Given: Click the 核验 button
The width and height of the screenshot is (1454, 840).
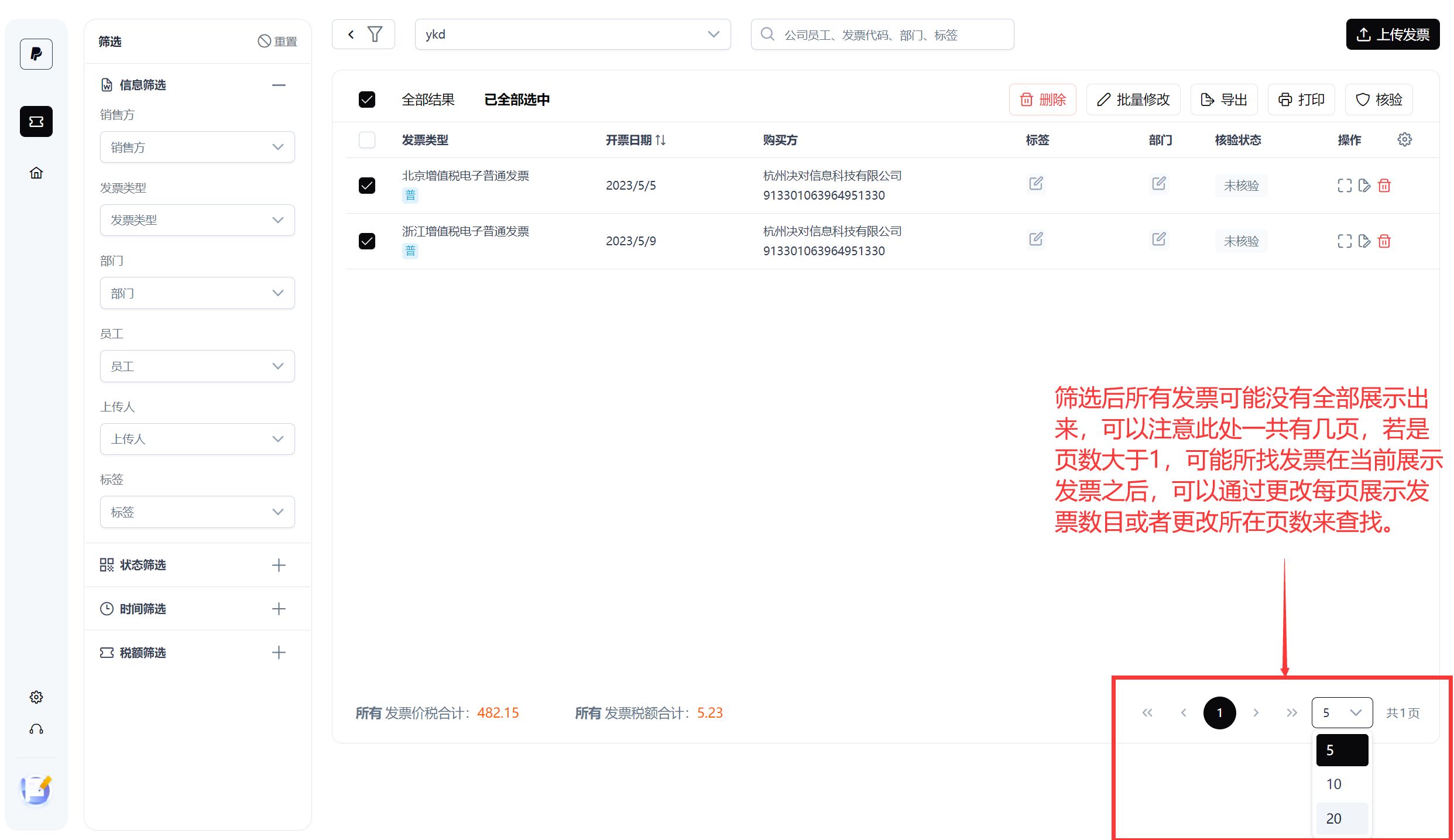Looking at the screenshot, I should pos(1378,100).
